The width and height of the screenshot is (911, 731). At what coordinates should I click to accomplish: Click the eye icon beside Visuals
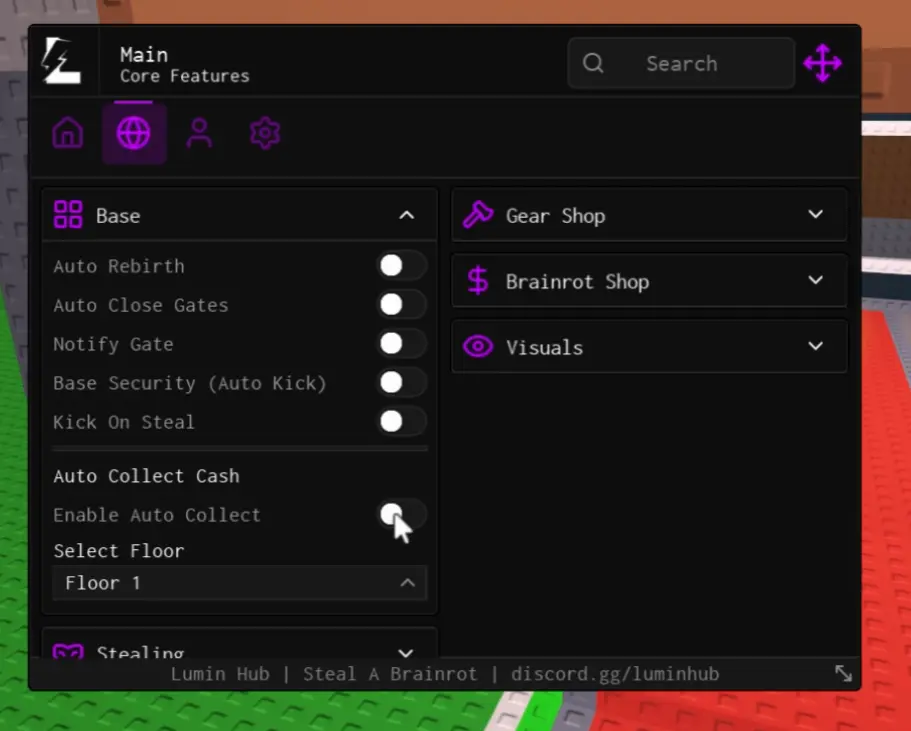478,347
